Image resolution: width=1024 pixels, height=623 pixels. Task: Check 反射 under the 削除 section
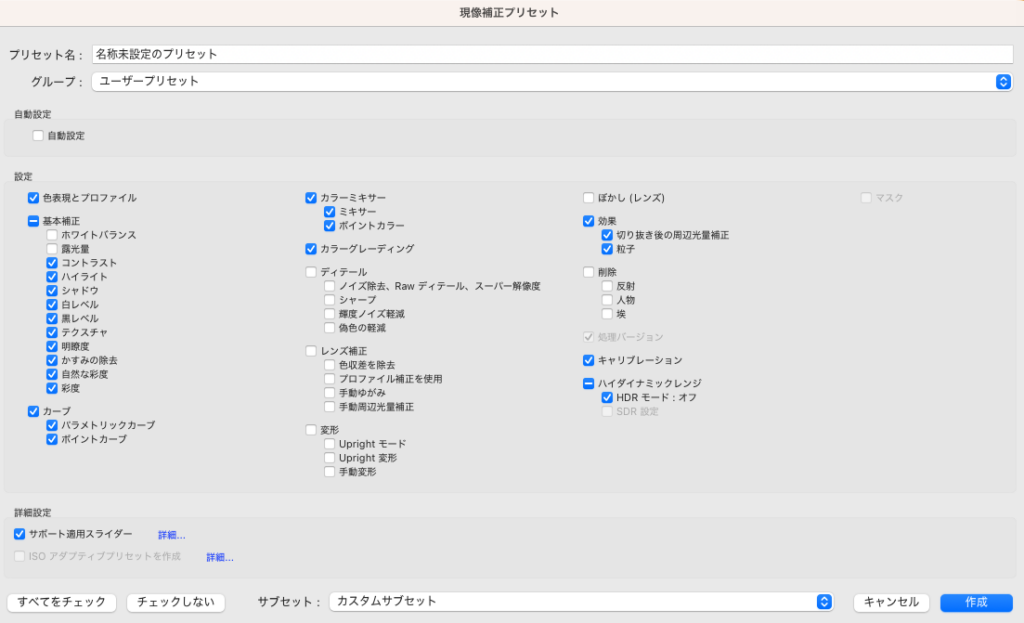608,285
